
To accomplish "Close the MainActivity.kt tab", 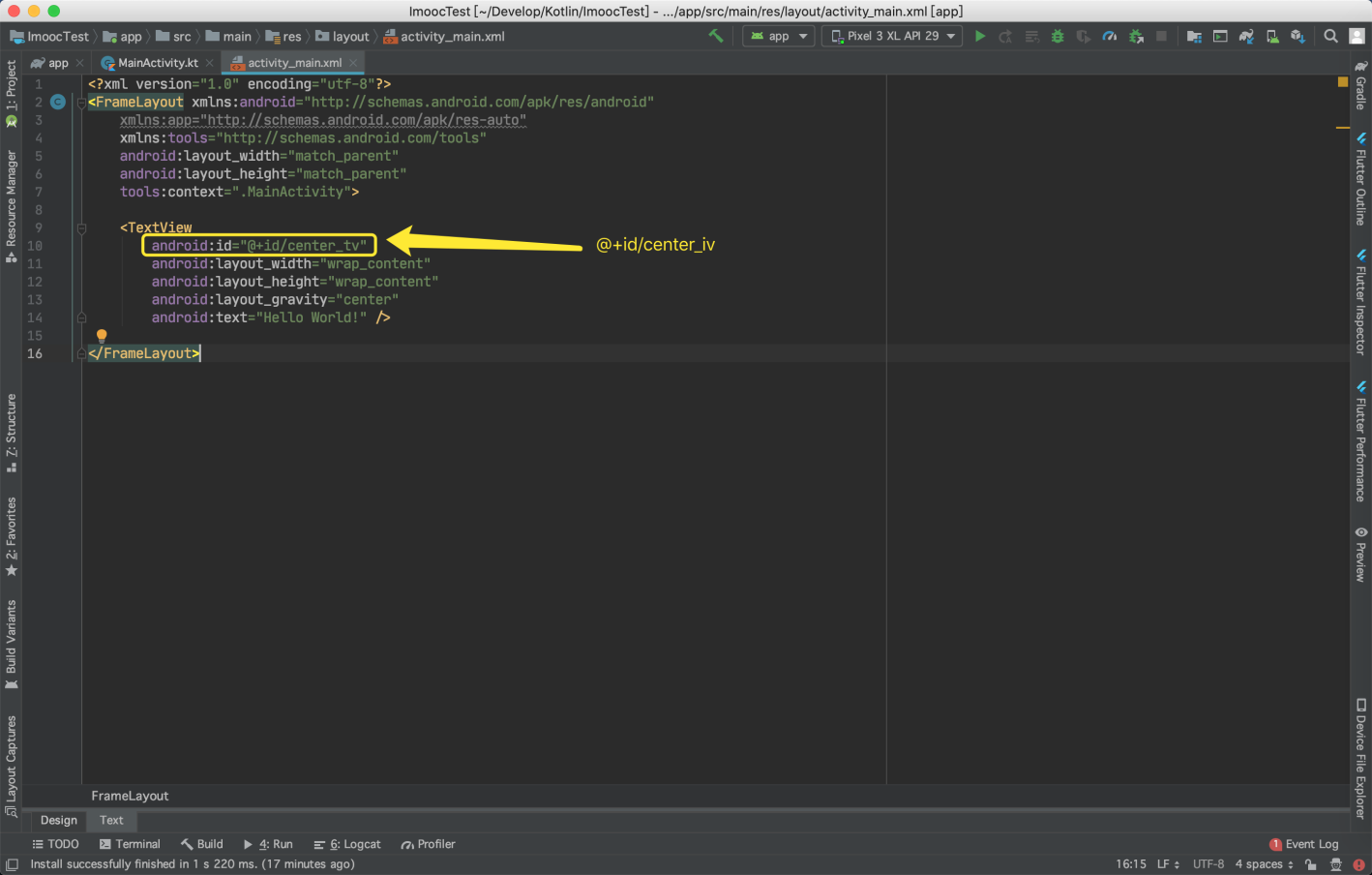I will coord(209,63).
